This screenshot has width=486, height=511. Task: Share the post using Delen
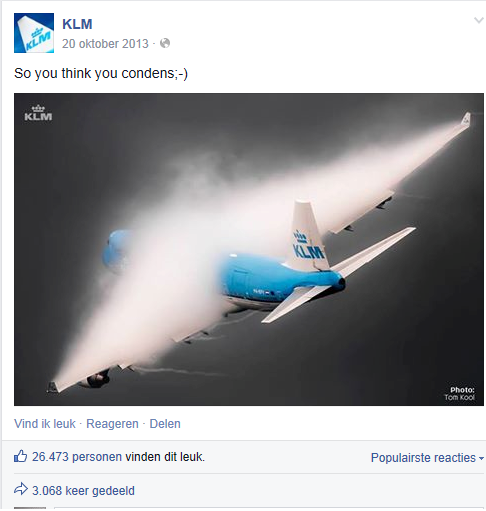tap(165, 424)
